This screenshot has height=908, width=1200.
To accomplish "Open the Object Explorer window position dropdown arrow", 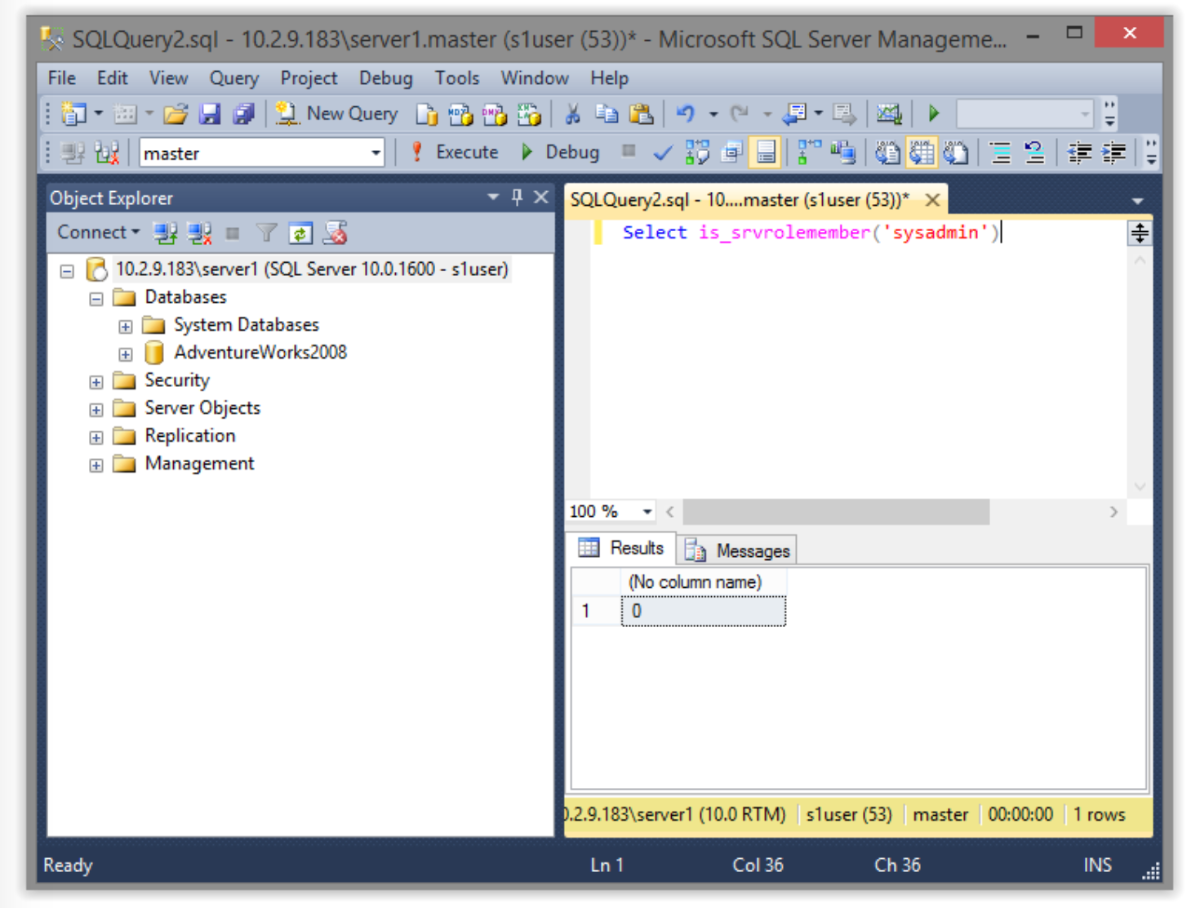I will (493, 197).
